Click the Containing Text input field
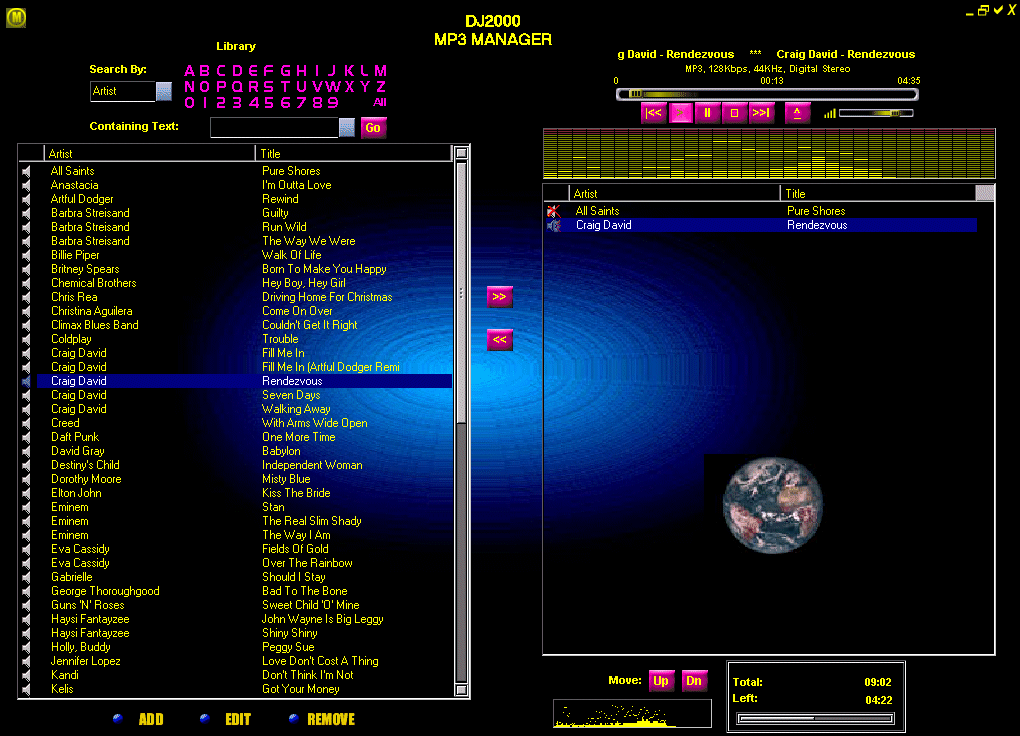Viewport: 1020px width, 736px height. point(275,128)
